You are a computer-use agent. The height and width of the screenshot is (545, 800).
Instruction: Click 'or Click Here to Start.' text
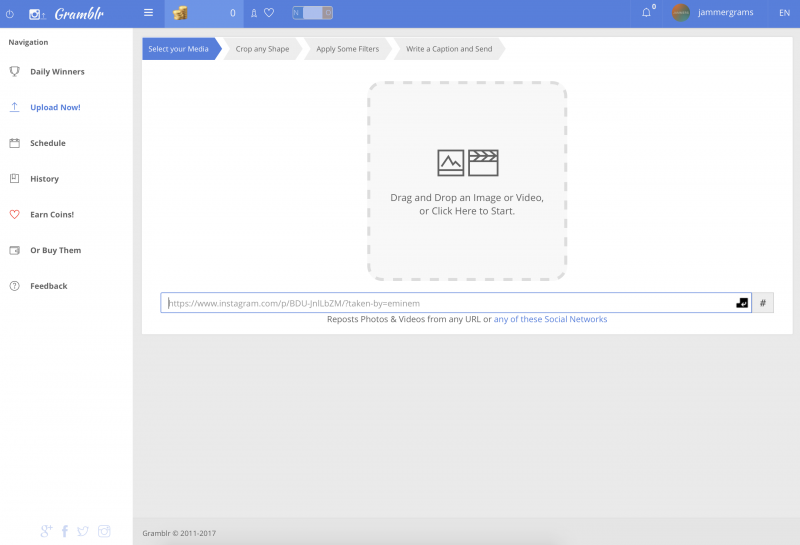(467, 211)
